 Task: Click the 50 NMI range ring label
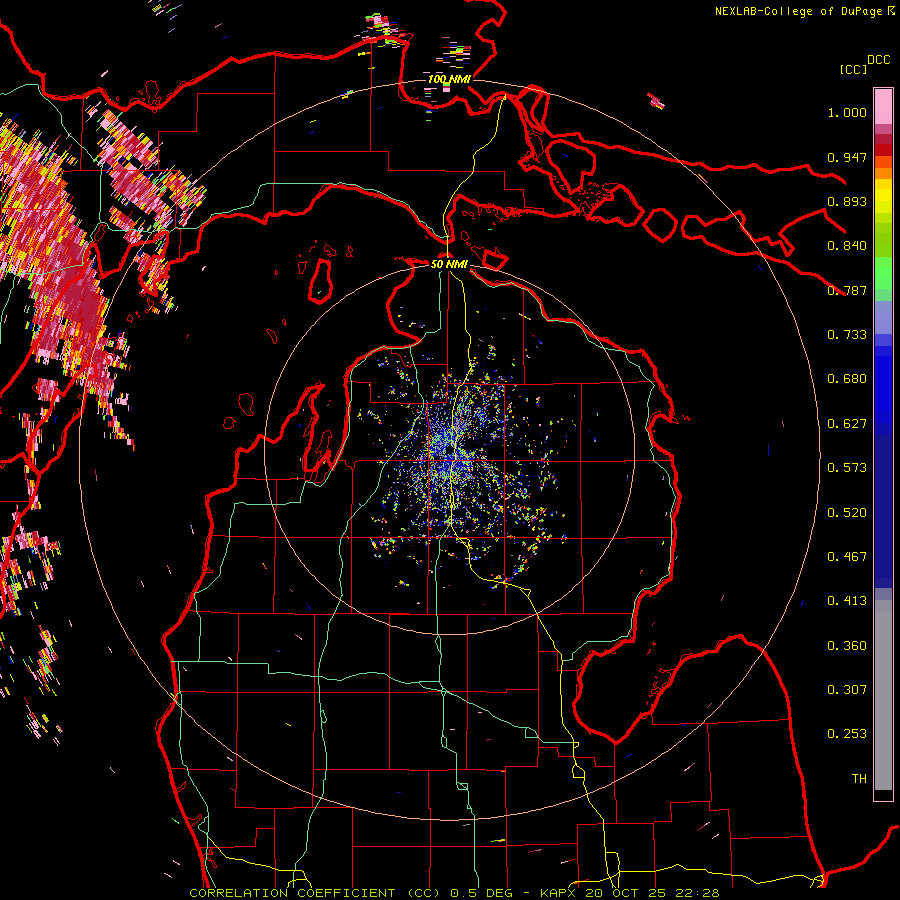click(x=449, y=264)
